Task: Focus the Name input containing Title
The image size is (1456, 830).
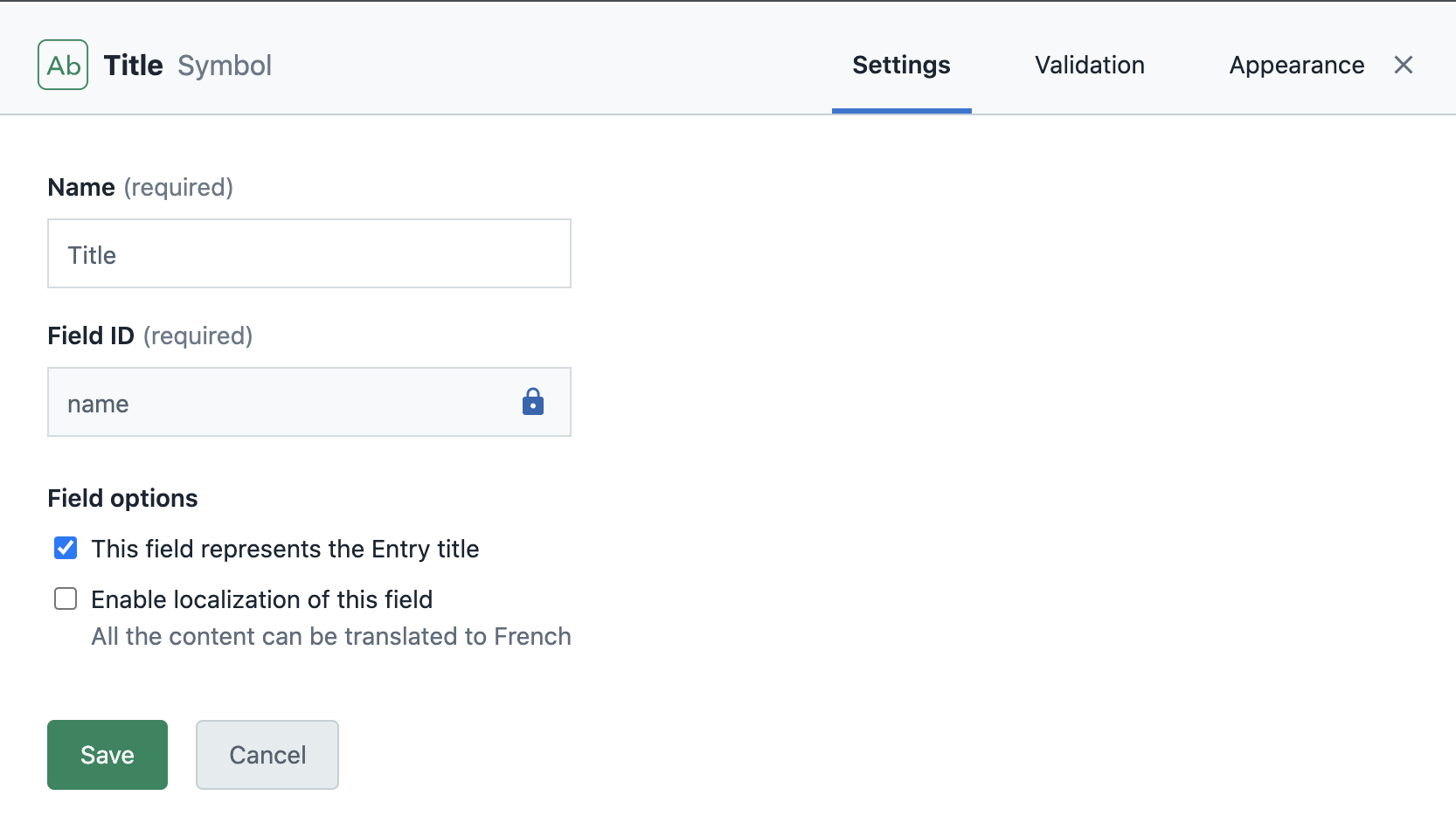Action: tap(309, 254)
